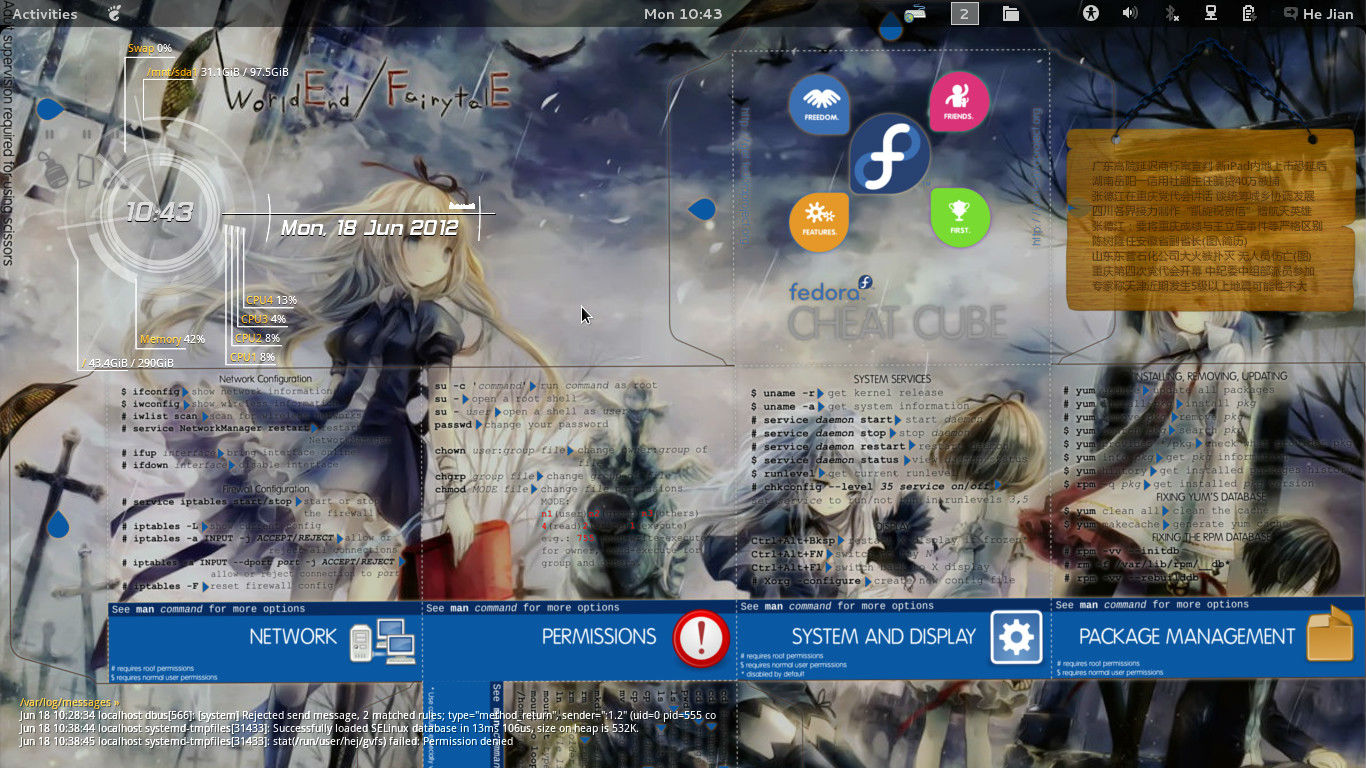Click the /mnt/sda1 disk usage readout
Screen dimensions: 1366x768
pyautogui.click(x=217, y=72)
